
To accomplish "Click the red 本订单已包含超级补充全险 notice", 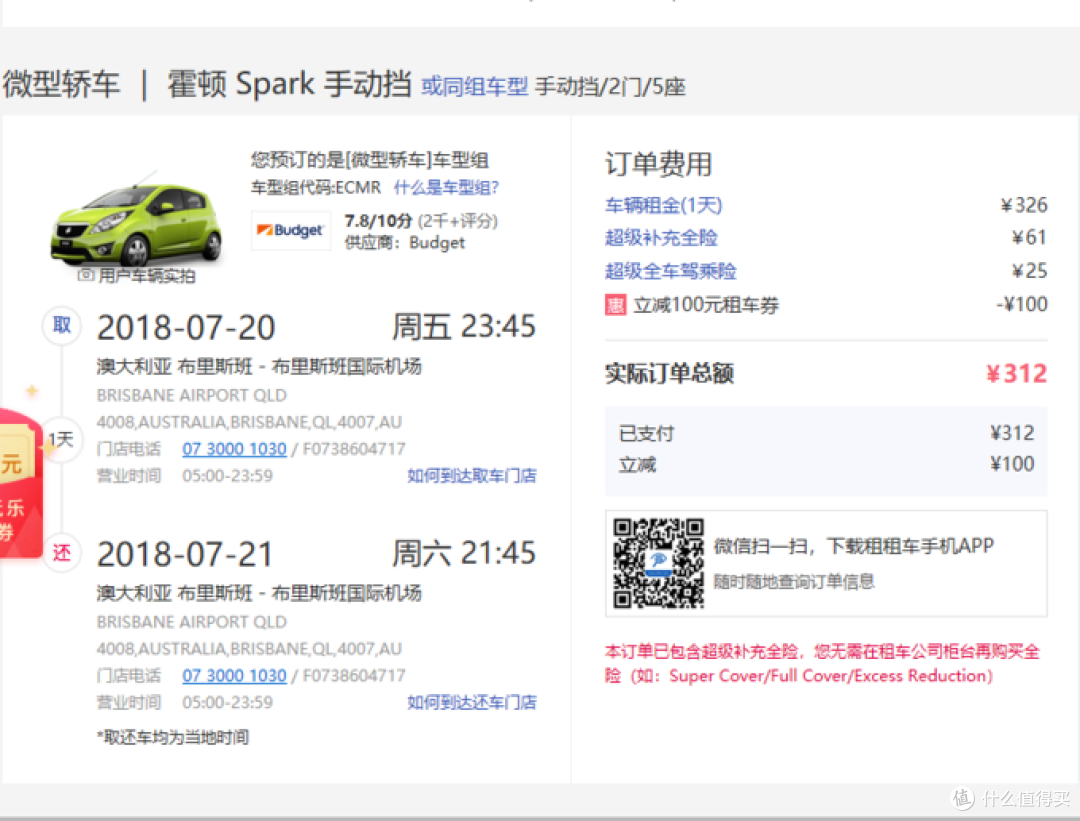I will click(822, 663).
